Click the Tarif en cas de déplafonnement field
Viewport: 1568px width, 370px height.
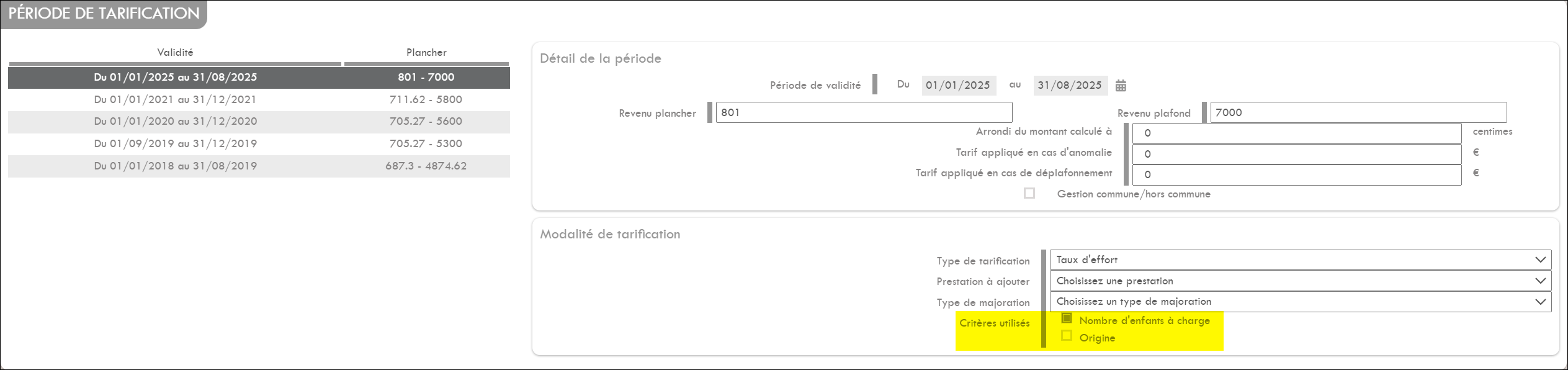point(1297,174)
